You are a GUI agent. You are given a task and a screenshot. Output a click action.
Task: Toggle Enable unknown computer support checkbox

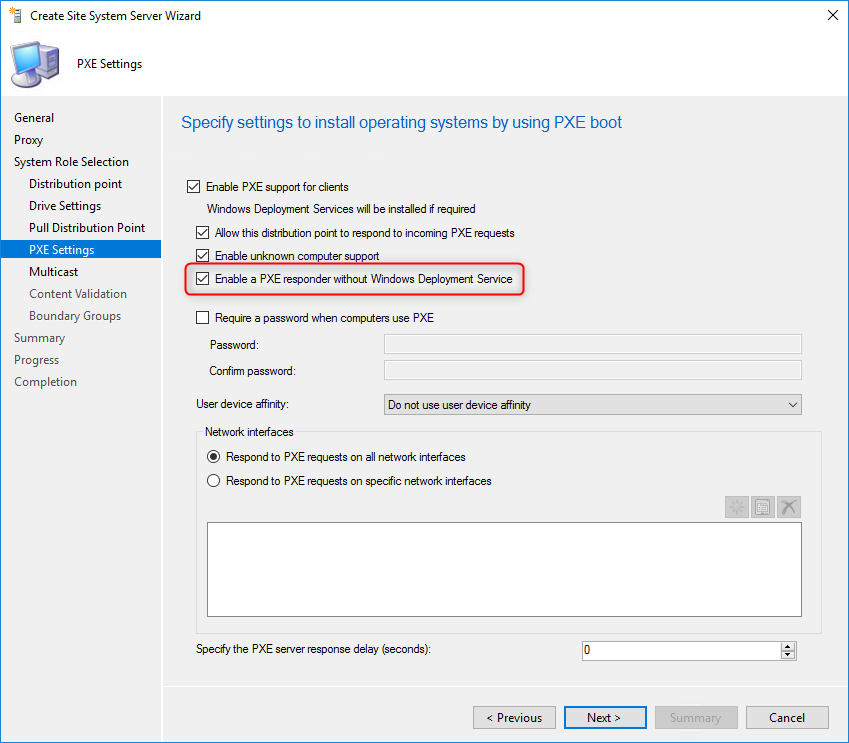(203, 256)
